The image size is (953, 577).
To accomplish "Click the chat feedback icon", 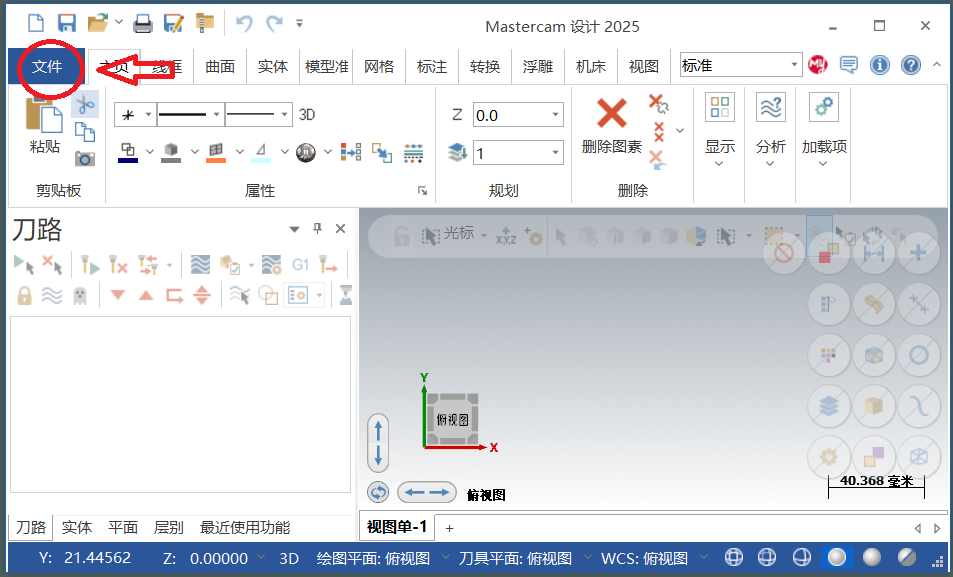I will tap(848, 64).
